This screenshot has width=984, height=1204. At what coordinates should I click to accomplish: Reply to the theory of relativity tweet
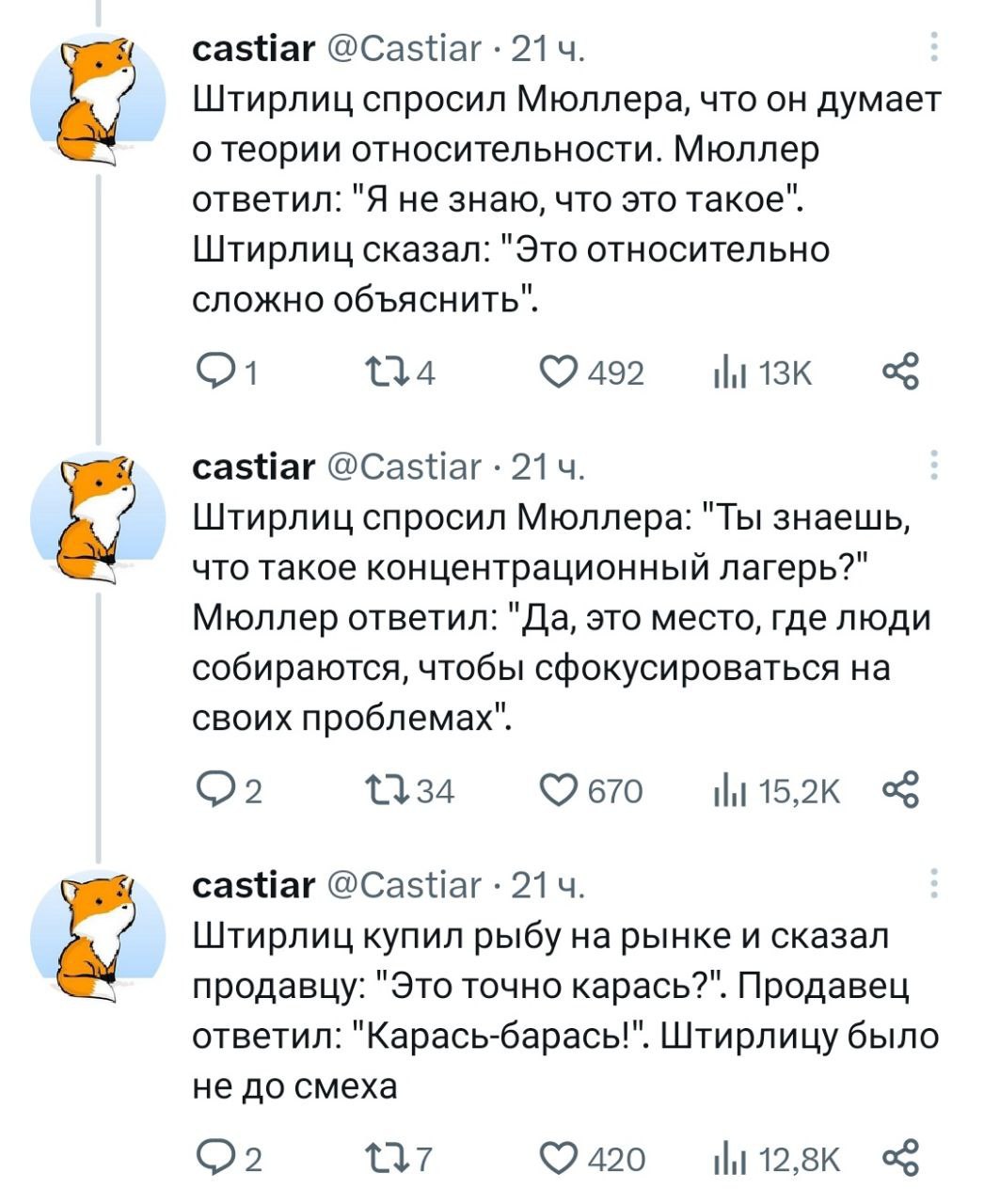point(213,372)
